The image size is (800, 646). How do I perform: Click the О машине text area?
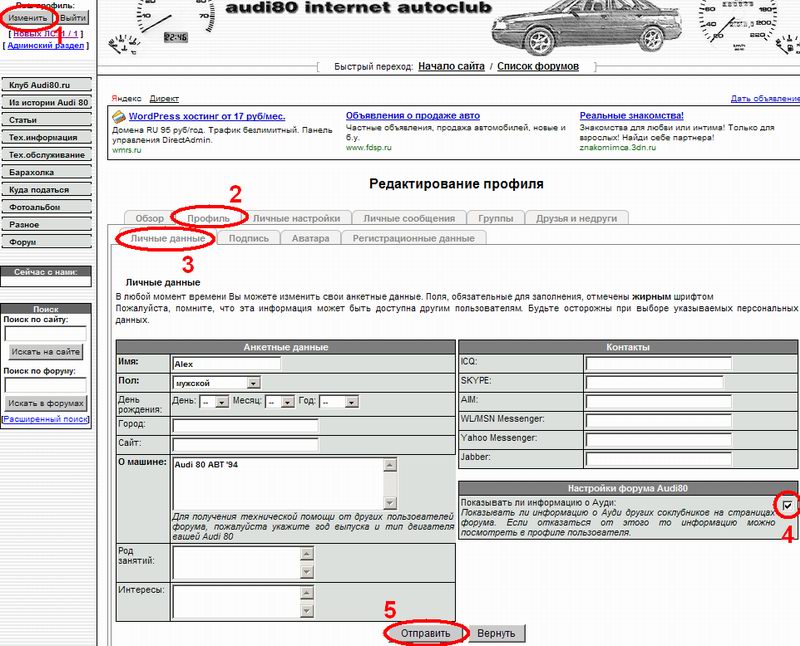coord(279,484)
